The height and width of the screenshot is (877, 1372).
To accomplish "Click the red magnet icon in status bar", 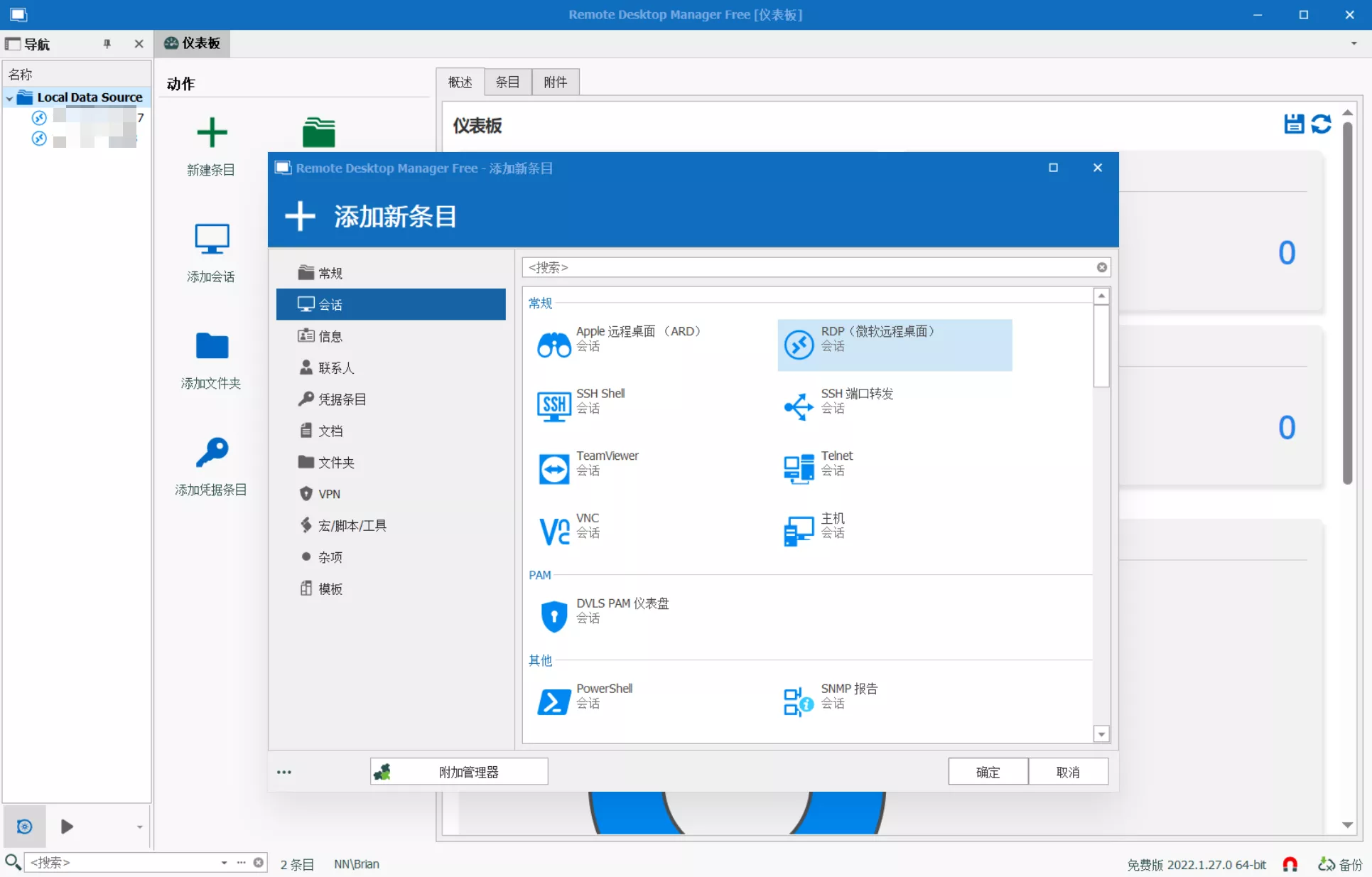I will pos(1290,864).
